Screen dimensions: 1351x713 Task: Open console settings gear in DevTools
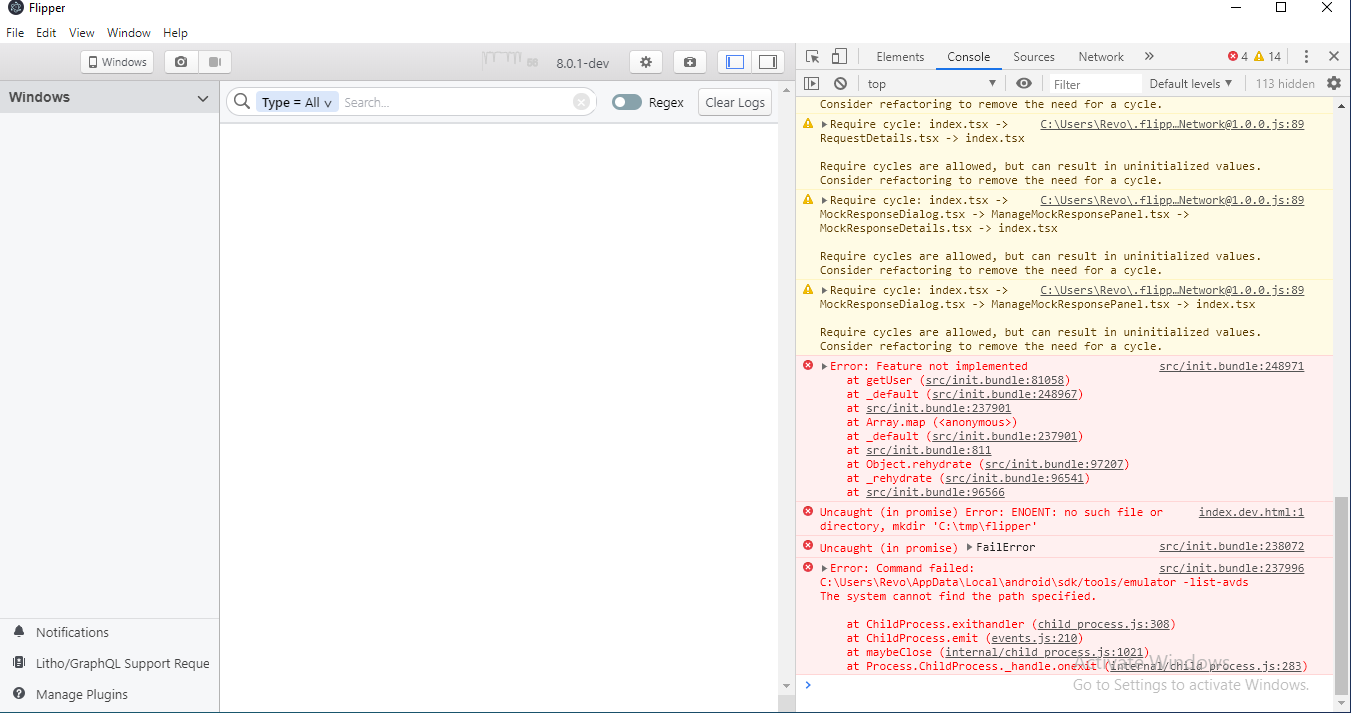coord(1334,83)
